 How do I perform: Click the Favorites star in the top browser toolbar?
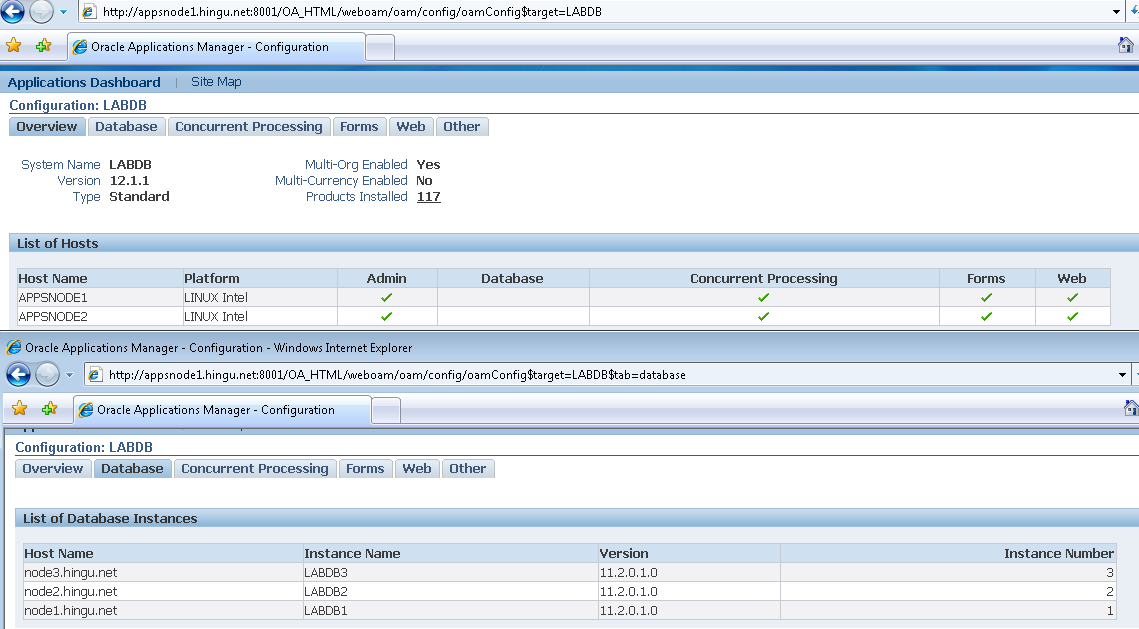click(13, 46)
